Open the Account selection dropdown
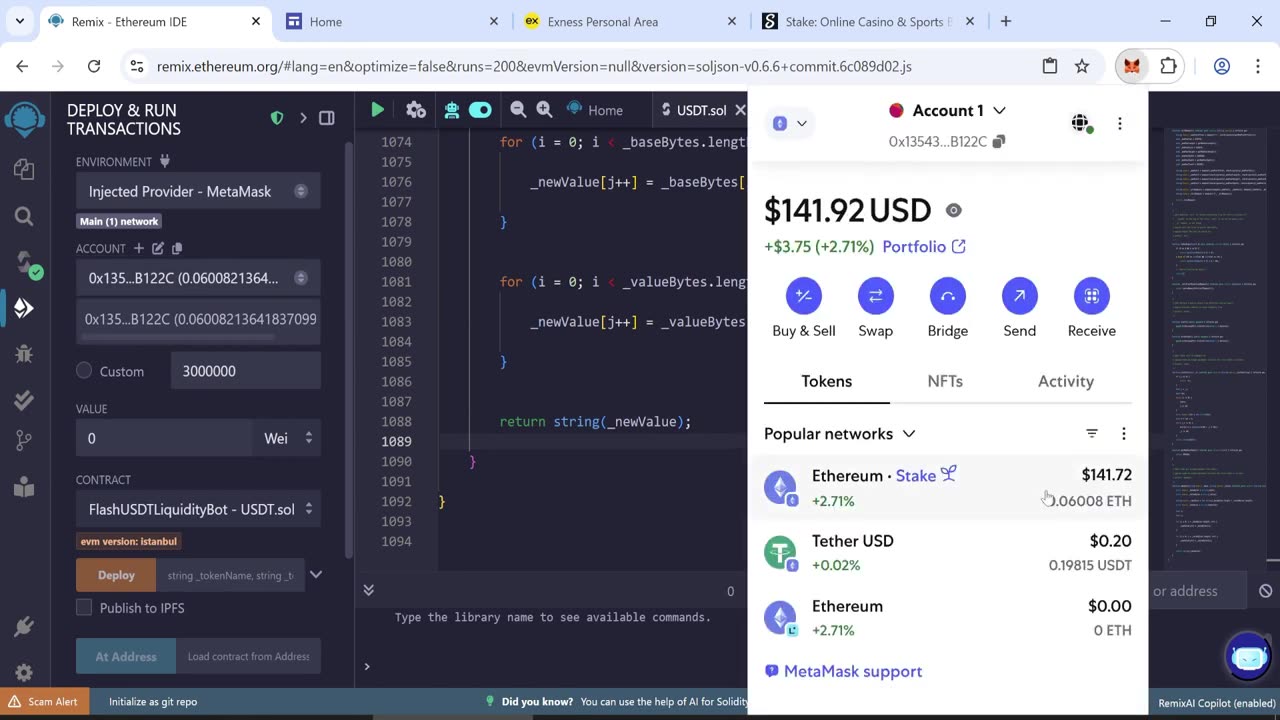The width and height of the screenshot is (1280, 720). pos(198,278)
